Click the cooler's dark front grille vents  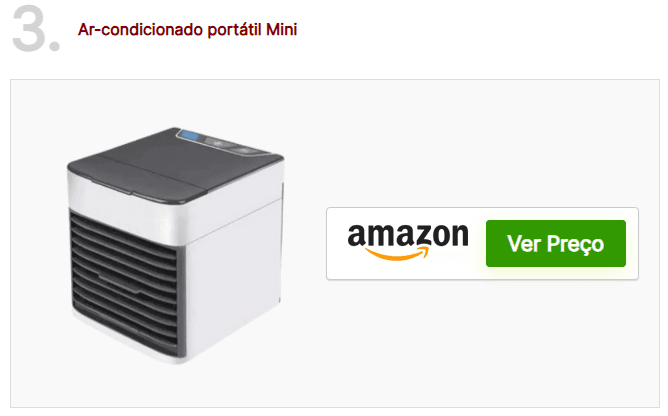[124, 283]
